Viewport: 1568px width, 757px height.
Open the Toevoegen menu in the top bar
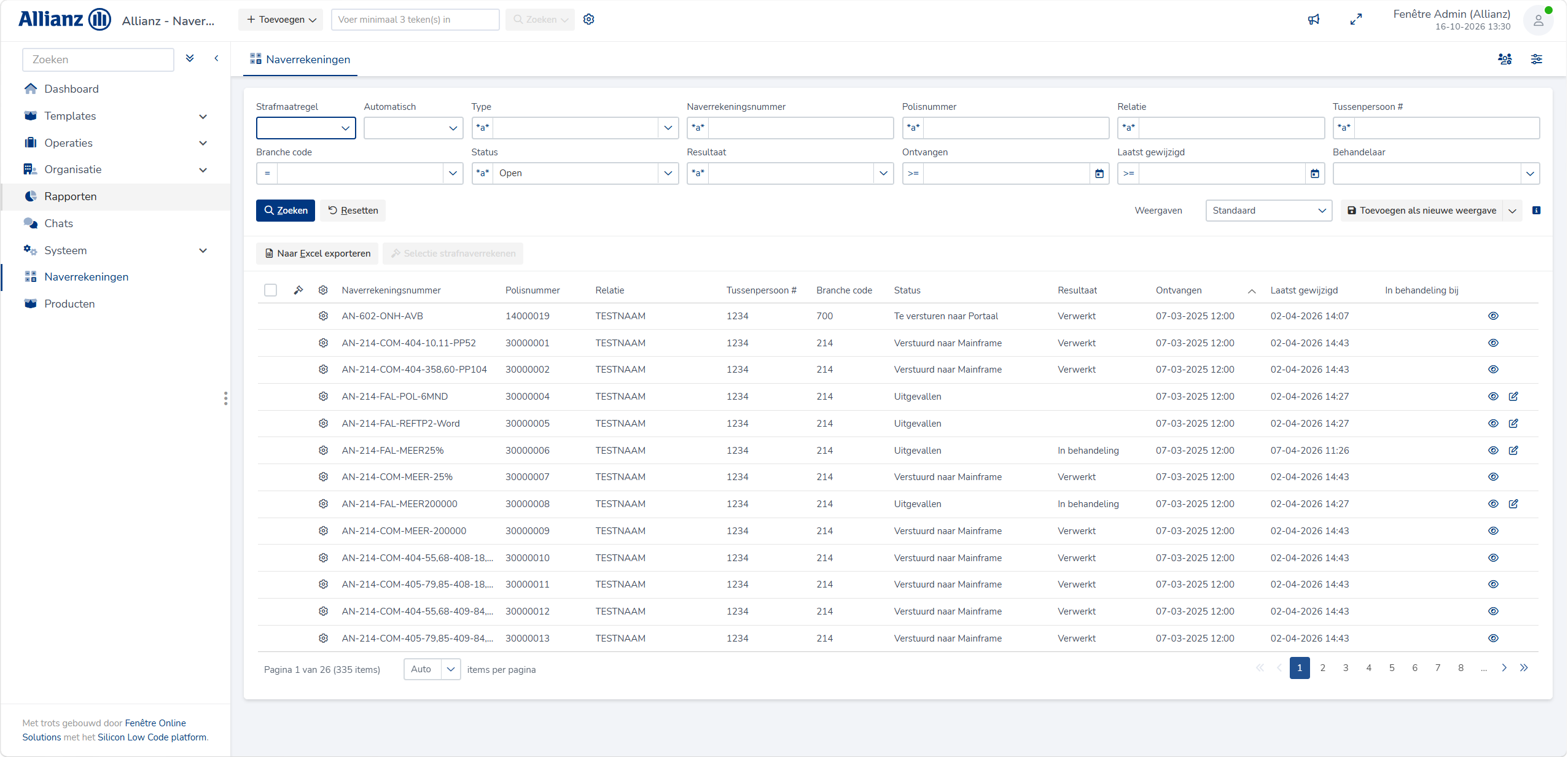click(x=281, y=20)
